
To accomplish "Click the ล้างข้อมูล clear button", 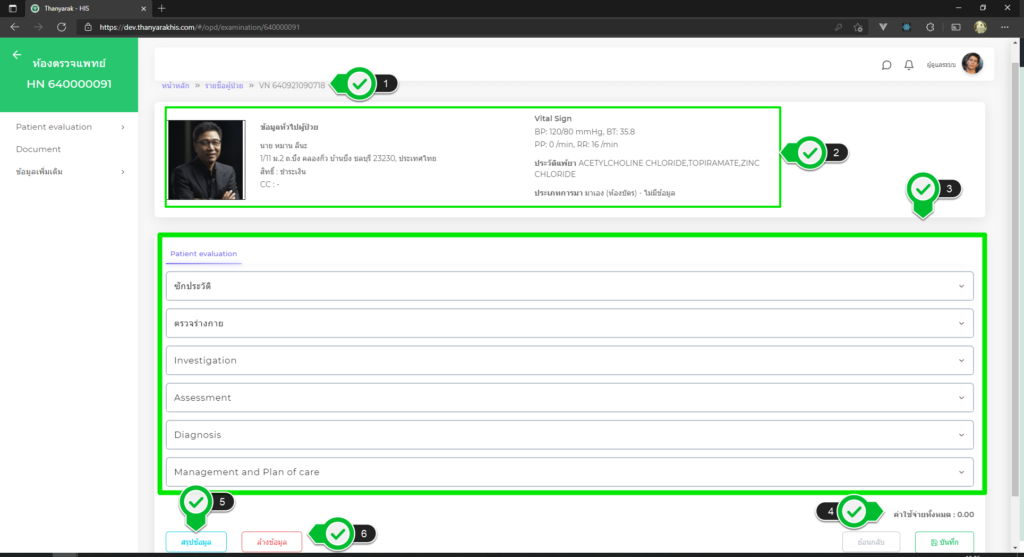I will pos(271,542).
